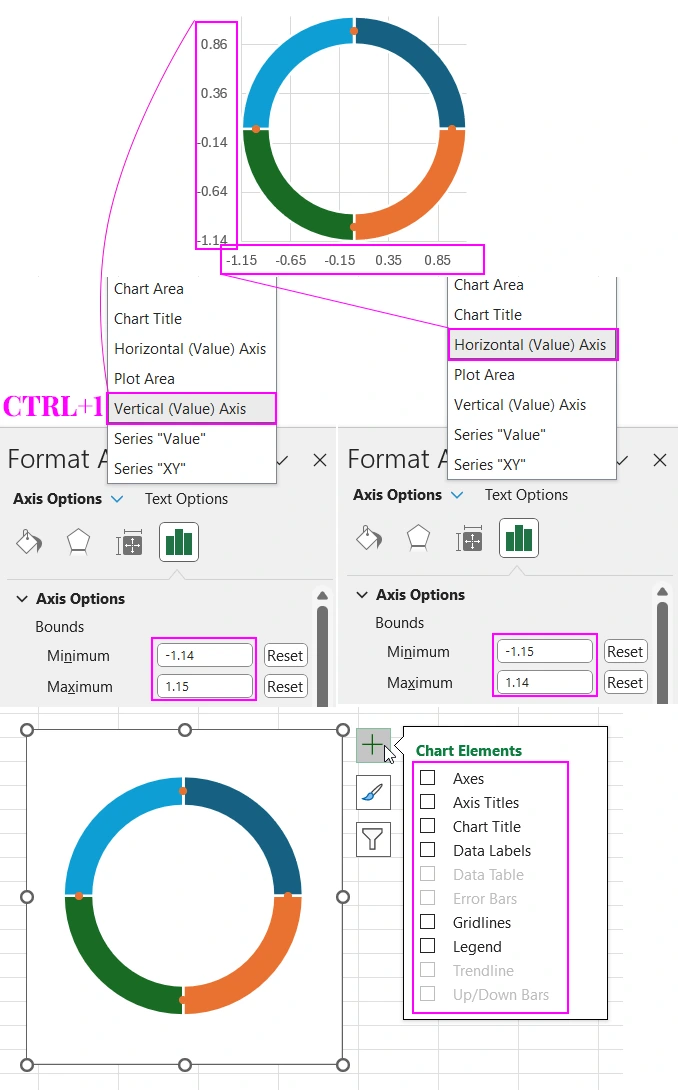
Task: Open Size & Properties in pane showing Minimum -1.15
Action: (x=470, y=539)
